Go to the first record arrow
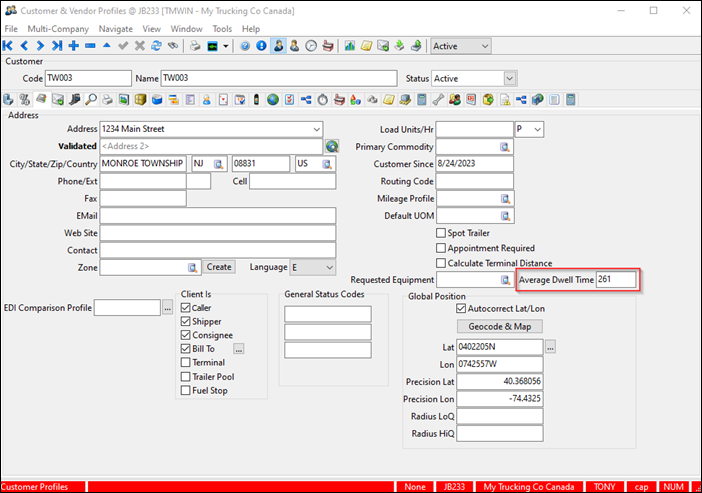Screen dimensions: 702x493 point(9,46)
